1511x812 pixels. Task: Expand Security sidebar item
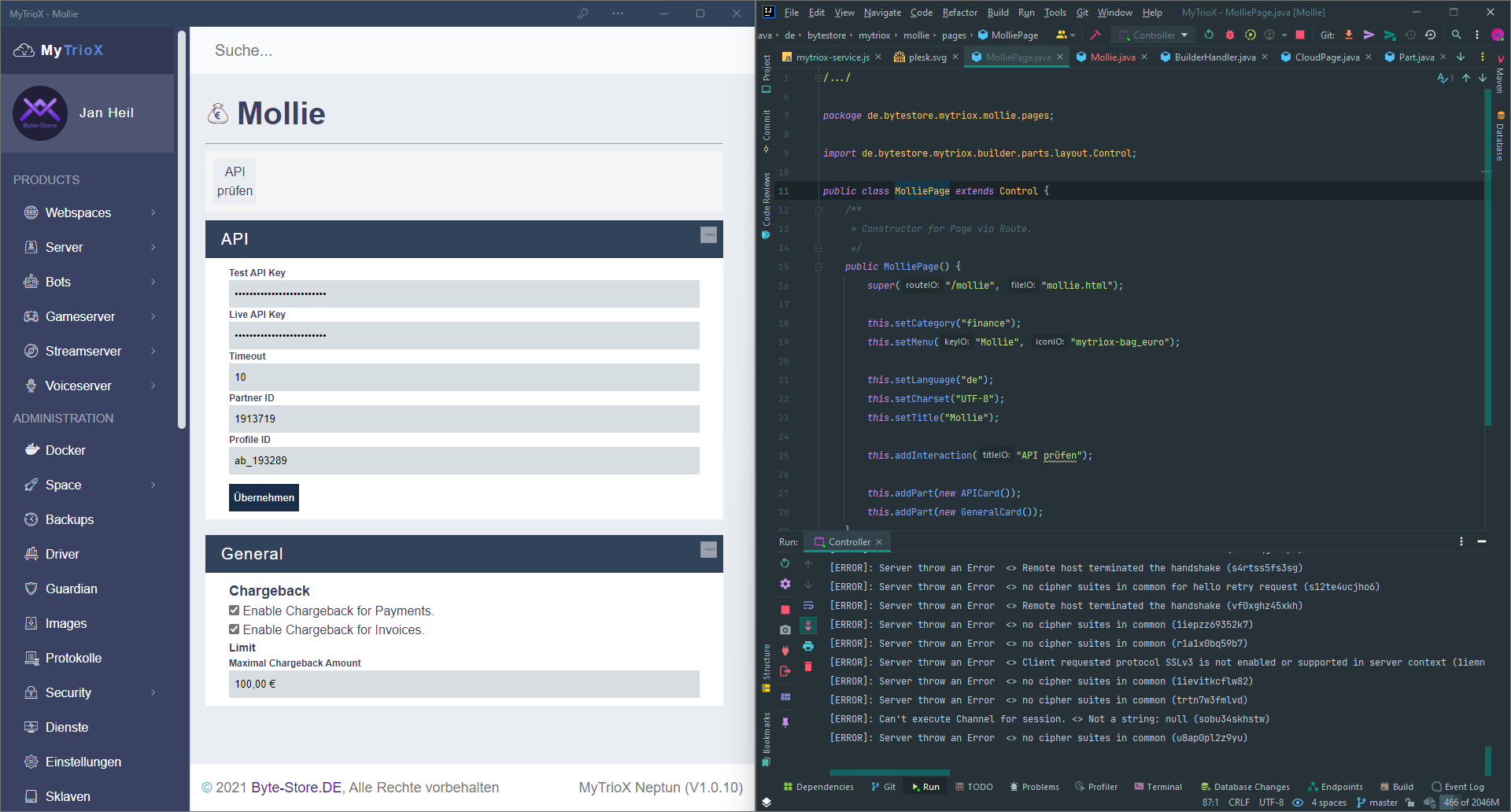(x=153, y=692)
